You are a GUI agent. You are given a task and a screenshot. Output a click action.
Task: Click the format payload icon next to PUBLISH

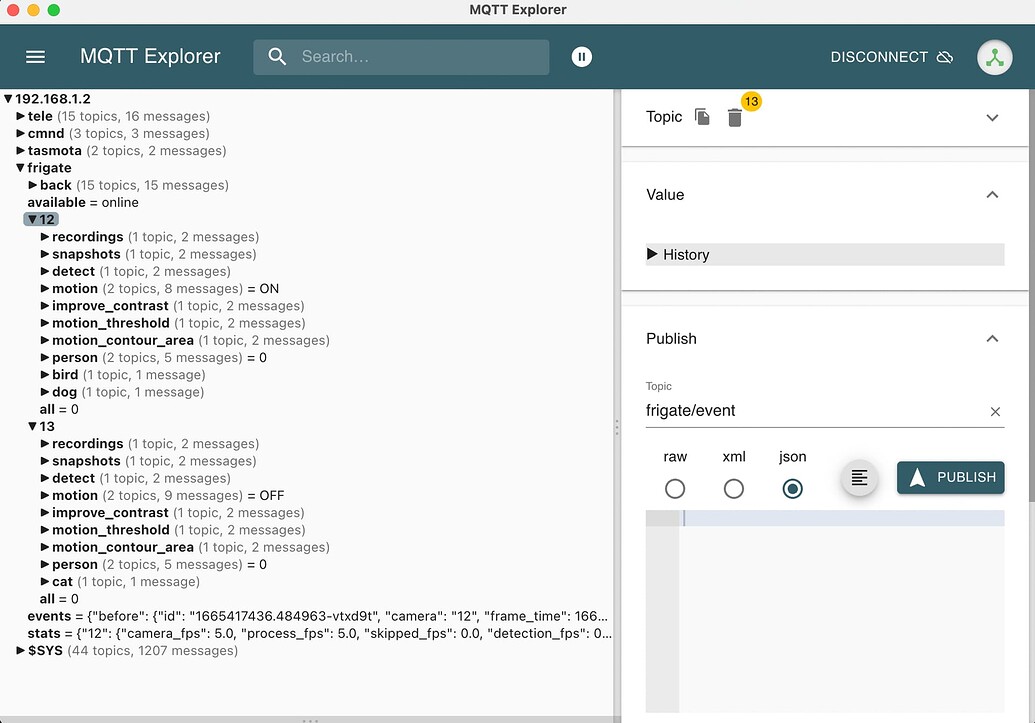tap(859, 478)
